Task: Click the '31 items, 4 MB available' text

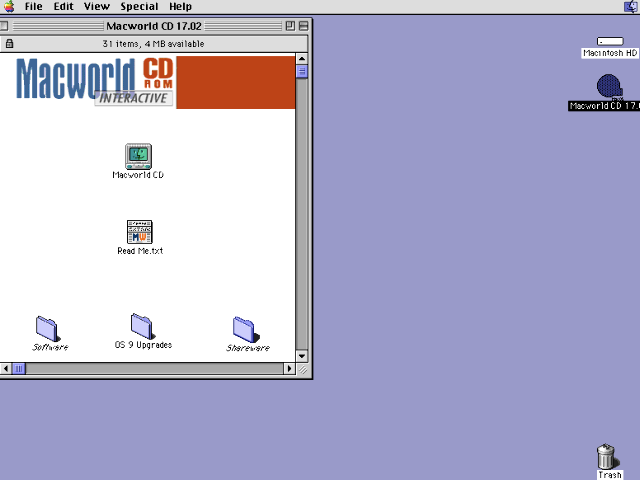Action: pyautogui.click(x=153, y=44)
